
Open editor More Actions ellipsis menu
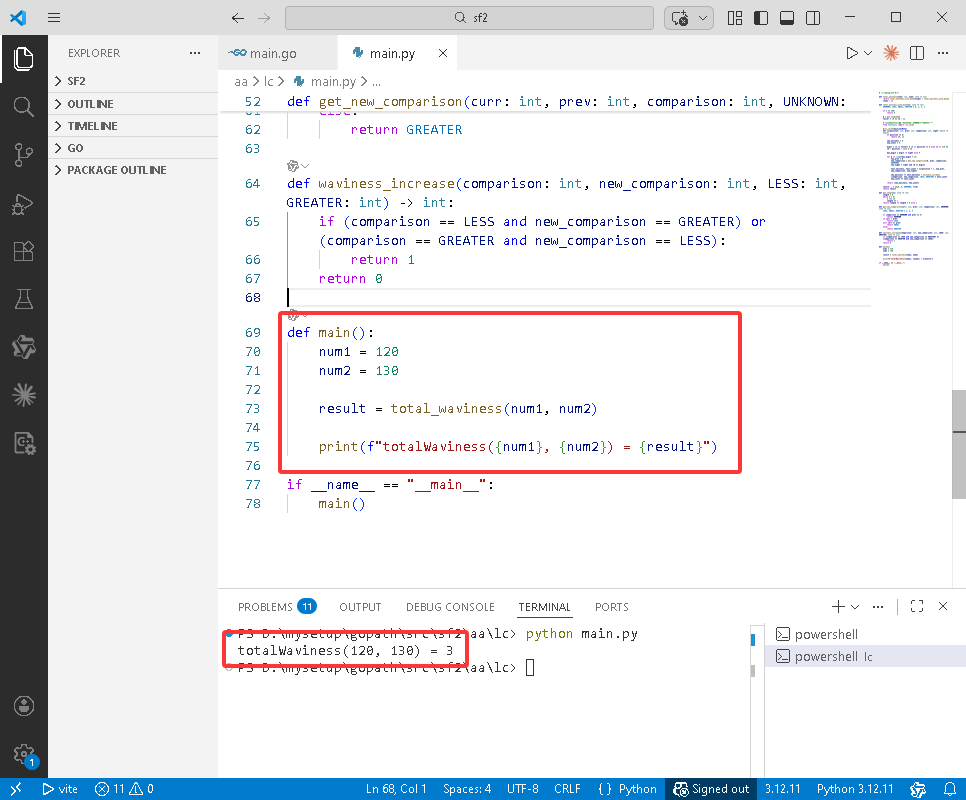pyautogui.click(x=943, y=53)
